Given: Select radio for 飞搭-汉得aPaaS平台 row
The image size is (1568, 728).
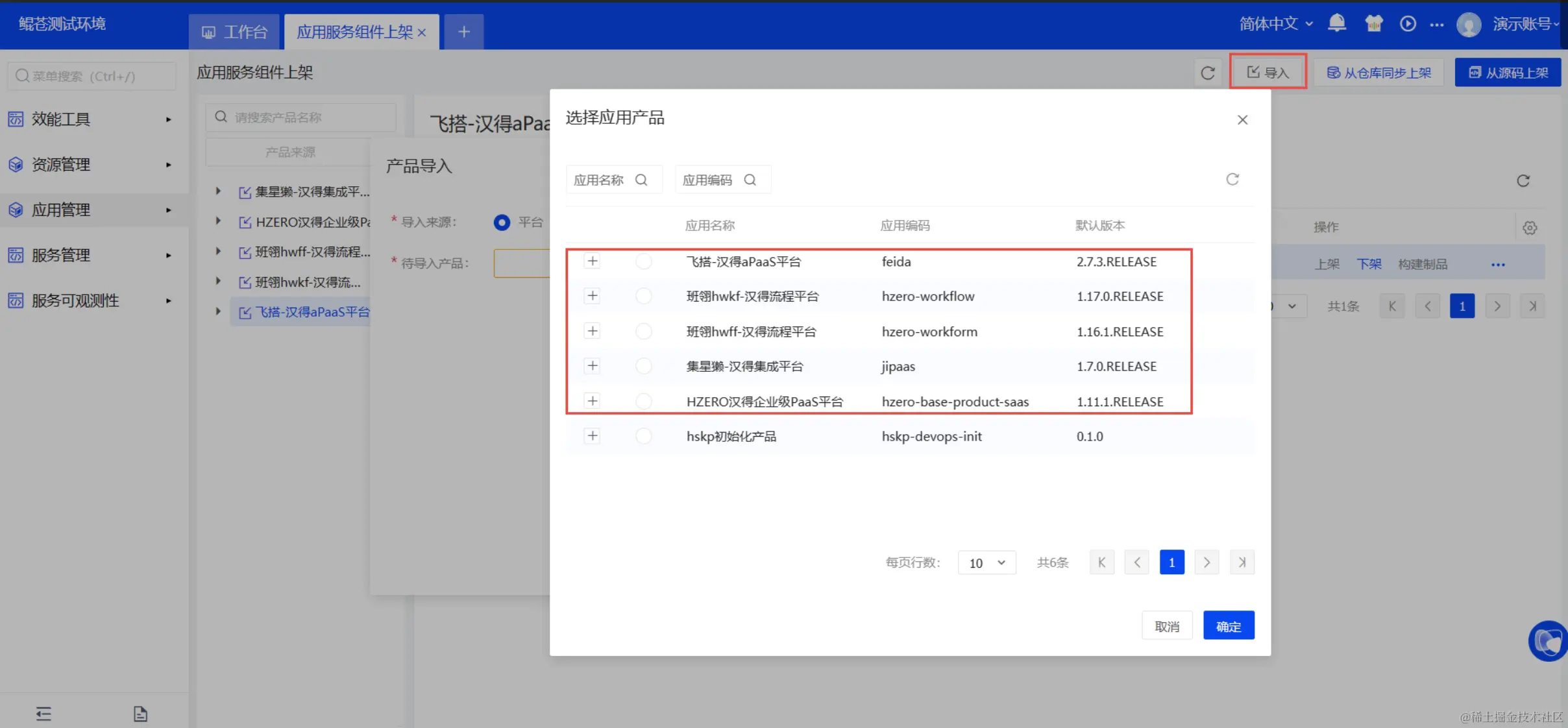Looking at the screenshot, I should pos(643,261).
